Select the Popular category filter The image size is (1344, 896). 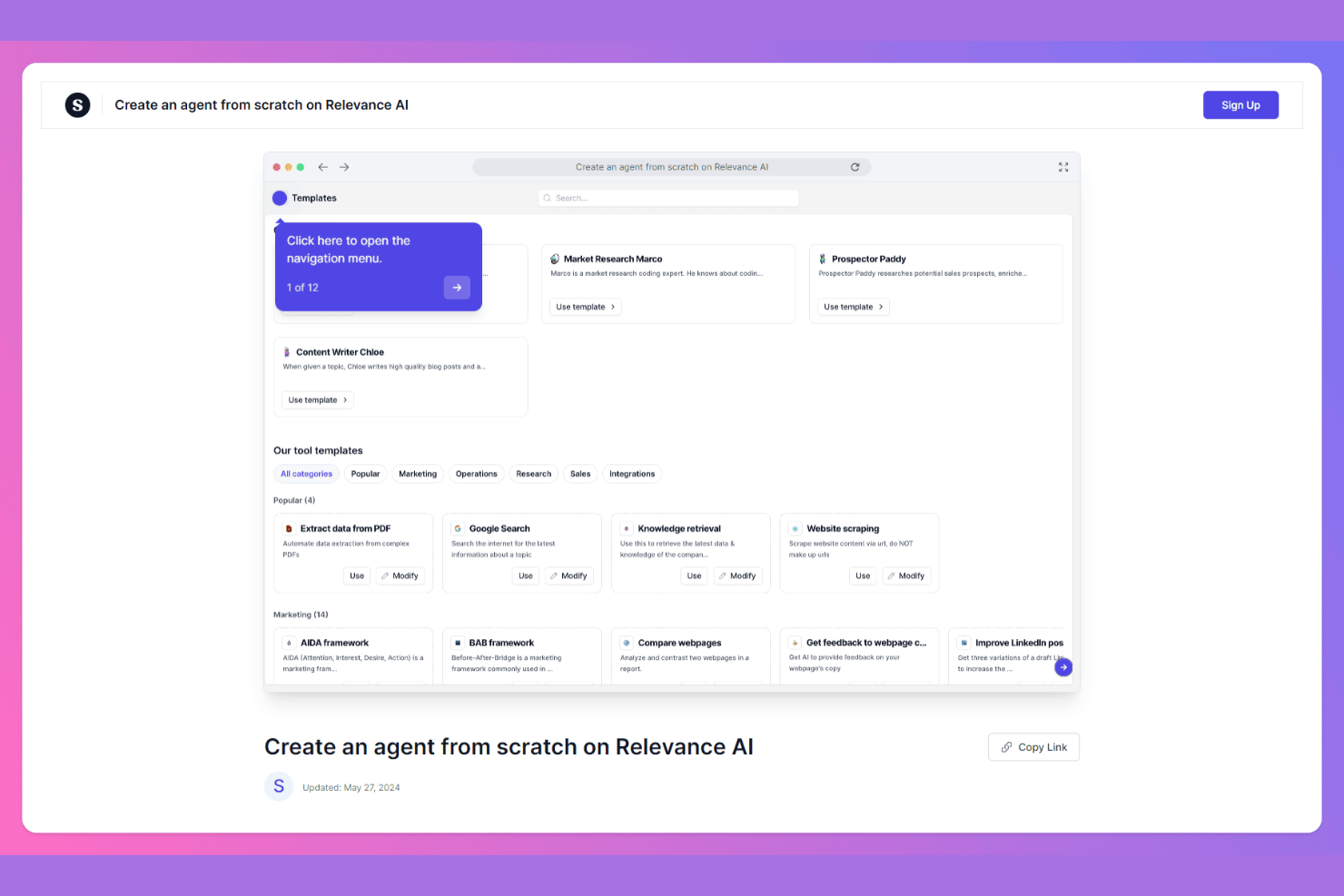[365, 474]
